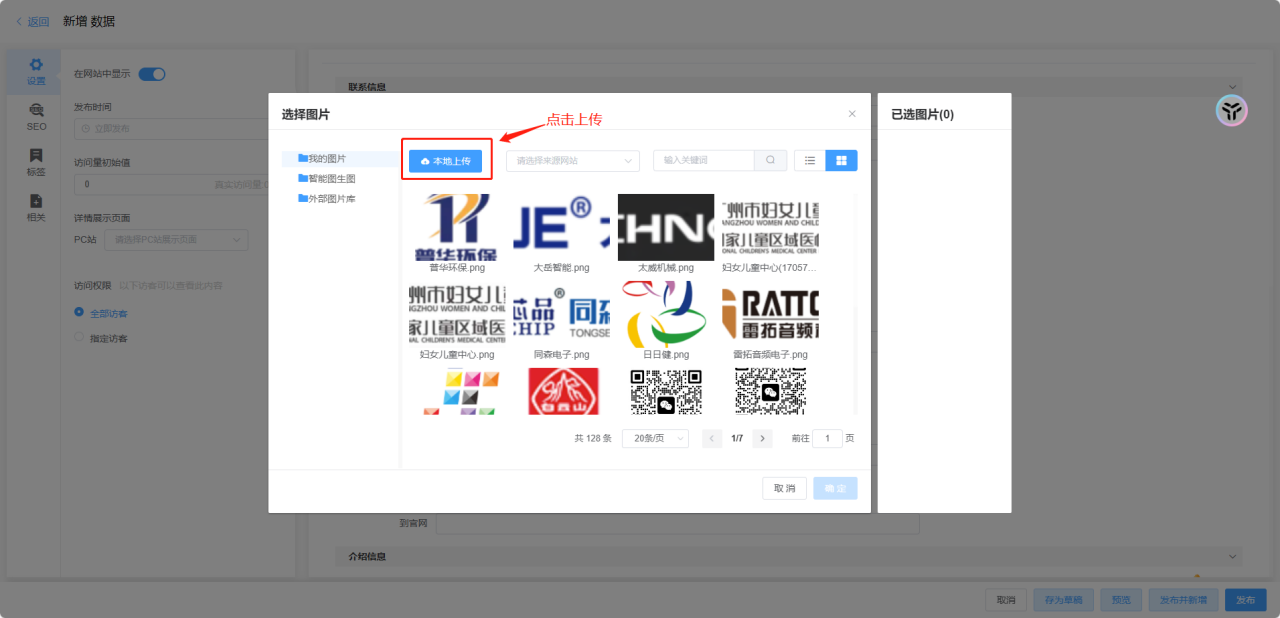This screenshot has height=618, width=1280.
Task: Go to next page arrow
Action: tap(762, 438)
